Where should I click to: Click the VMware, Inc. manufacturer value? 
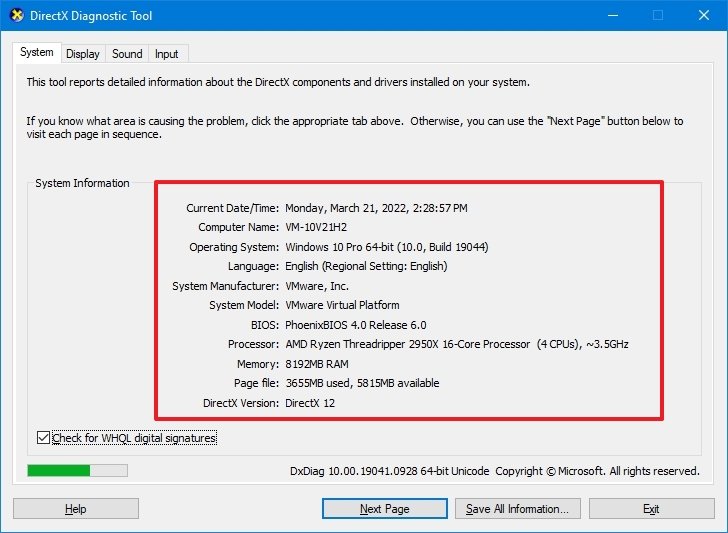click(x=317, y=286)
